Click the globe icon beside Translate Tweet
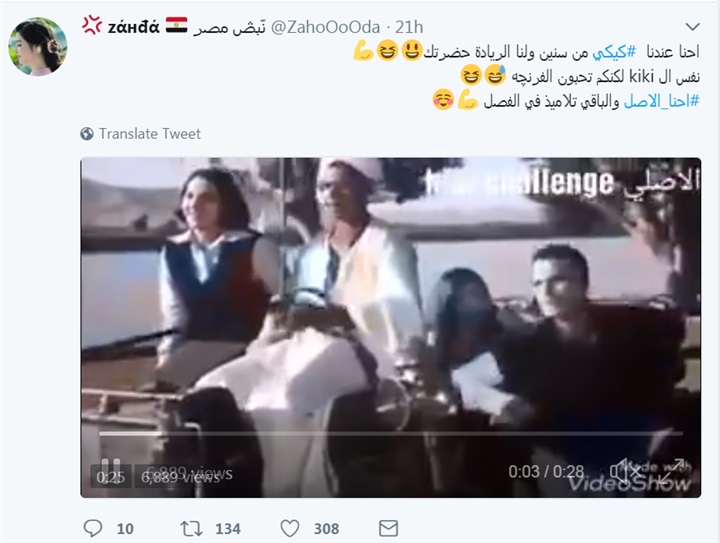This screenshot has height=543, width=720. coord(87,134)
